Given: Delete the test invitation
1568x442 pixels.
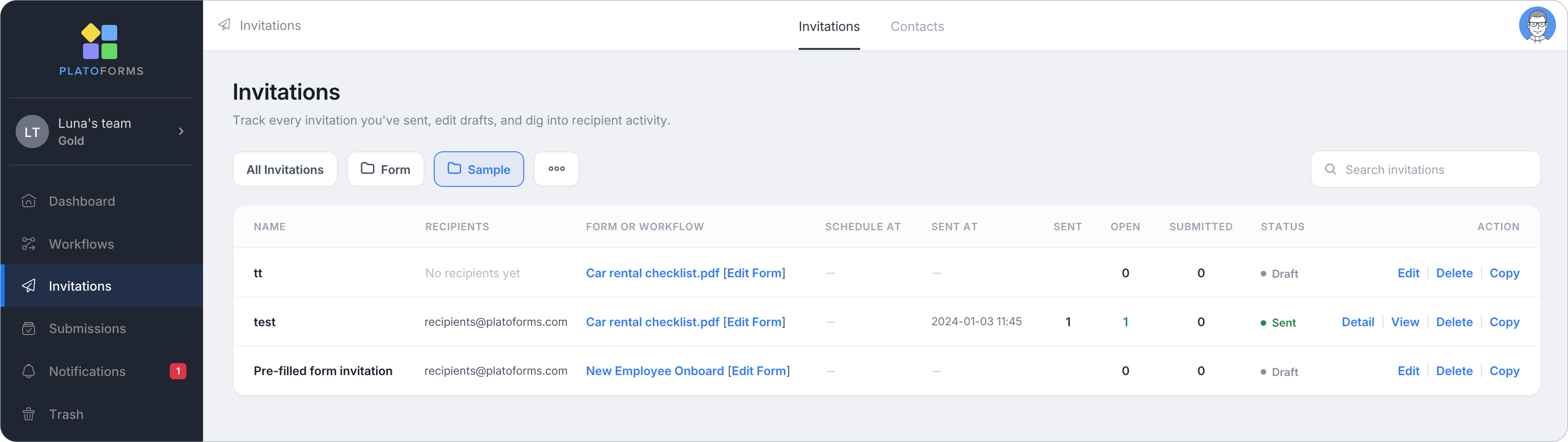Looking at the screenshot, I should [1454, 322].
